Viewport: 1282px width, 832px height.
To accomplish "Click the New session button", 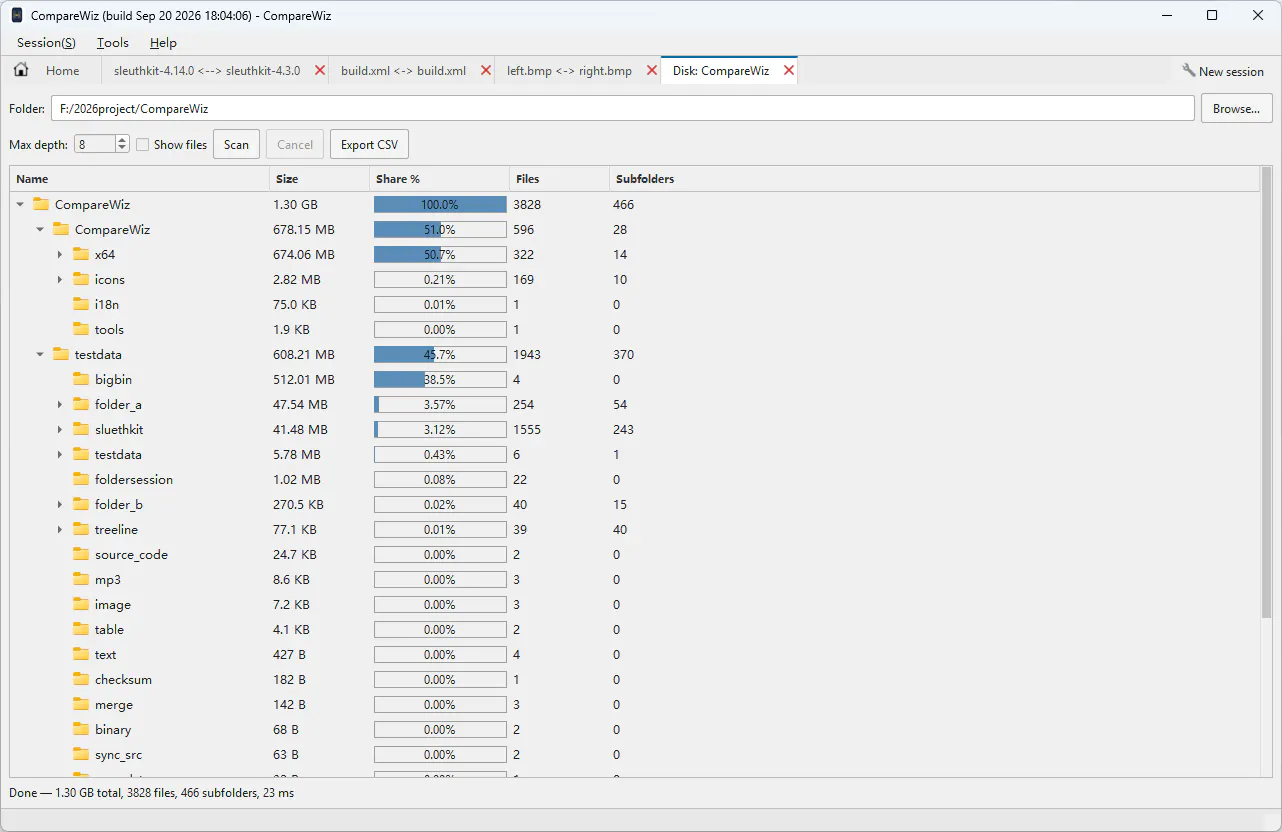I will point(1222,71).
